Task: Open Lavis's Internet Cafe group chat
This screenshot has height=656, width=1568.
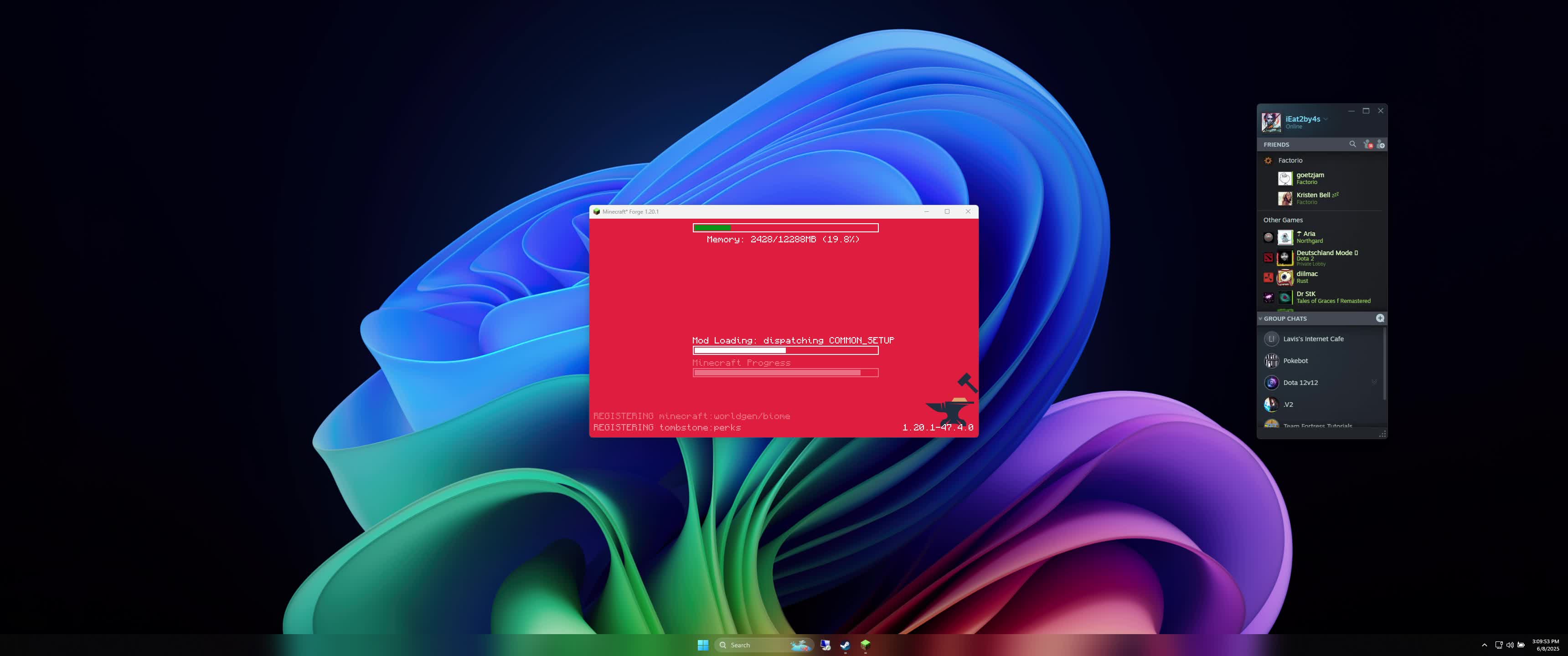Action: (1313, 339)
